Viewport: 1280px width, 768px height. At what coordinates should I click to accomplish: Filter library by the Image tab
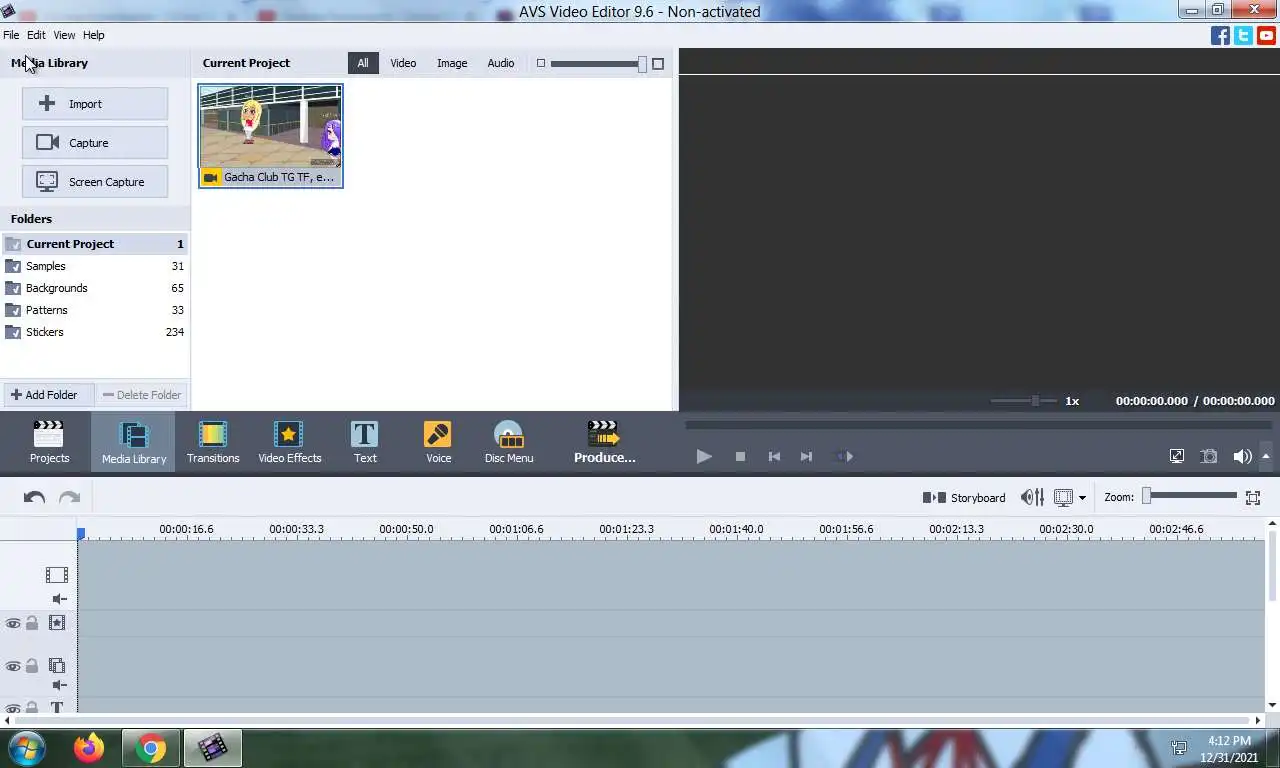click(452, 63)
